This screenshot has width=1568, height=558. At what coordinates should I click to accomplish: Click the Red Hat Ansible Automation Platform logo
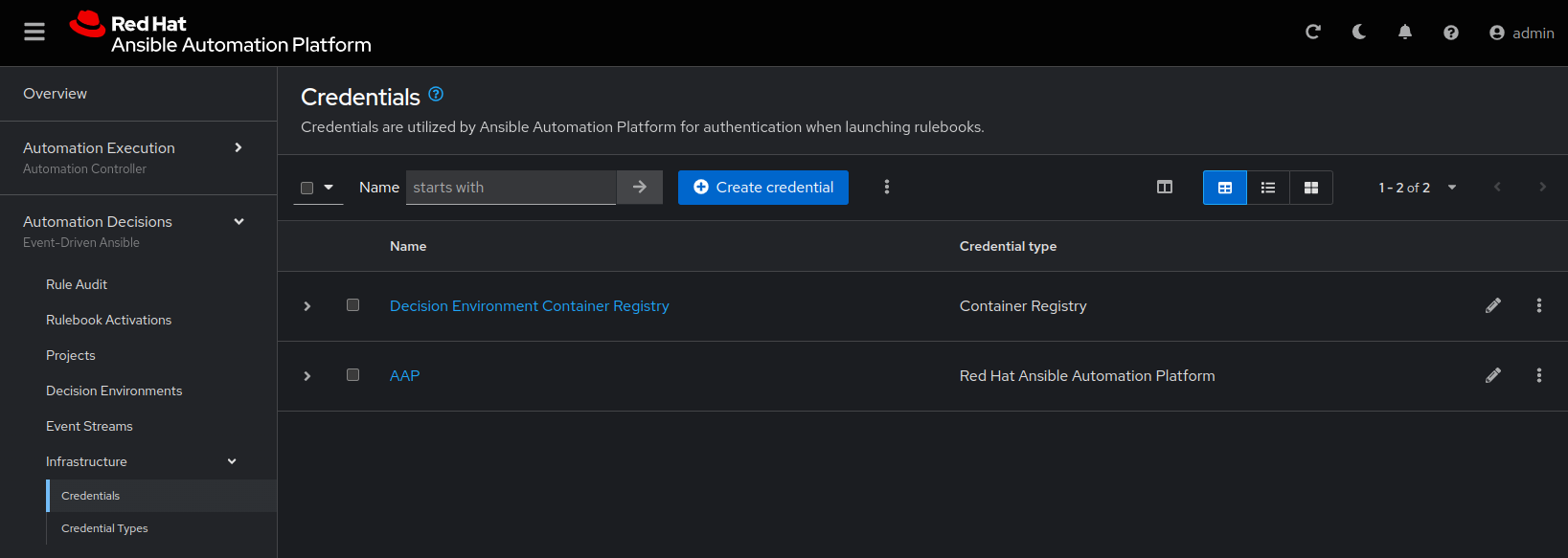point(220,33)
